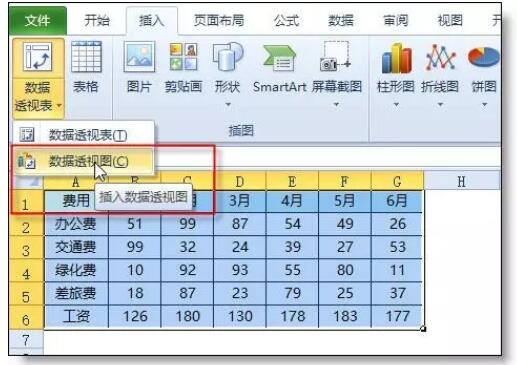The image size is (517, 365).
Task: Click cell containing 办公费
Action: tap(76, 224)
